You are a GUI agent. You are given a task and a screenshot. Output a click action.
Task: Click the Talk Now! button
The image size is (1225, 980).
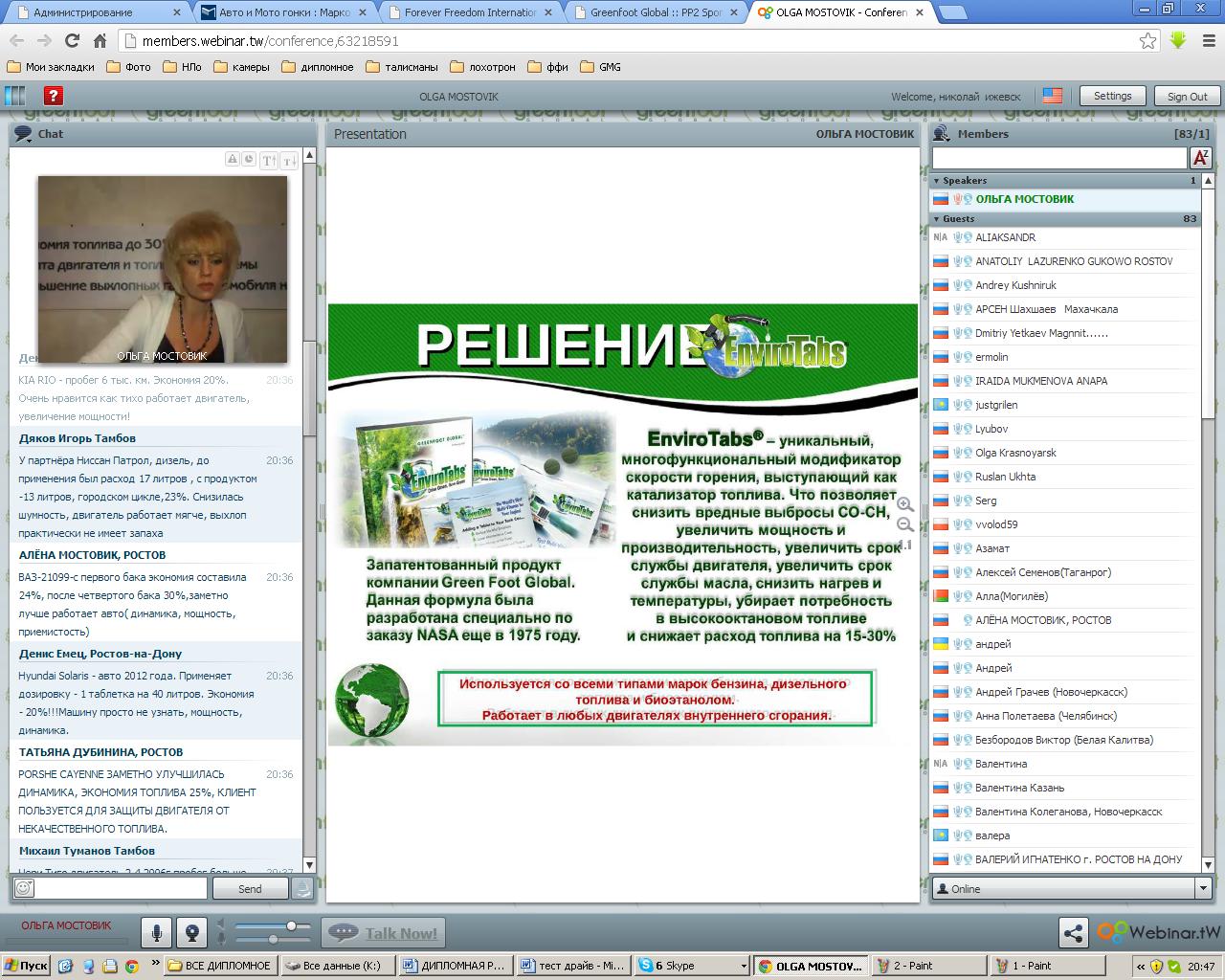384,933
